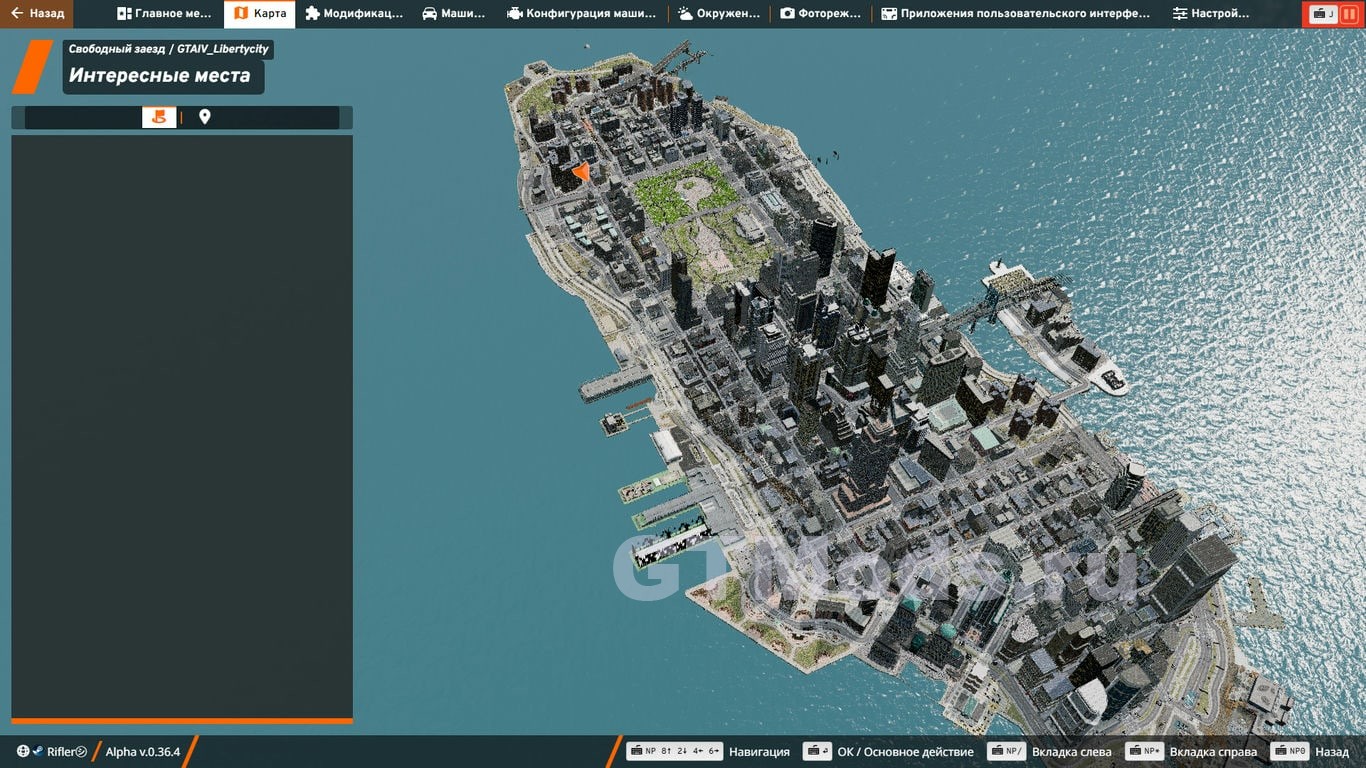Click the Вкладка справа hint

pos(1213,752)
